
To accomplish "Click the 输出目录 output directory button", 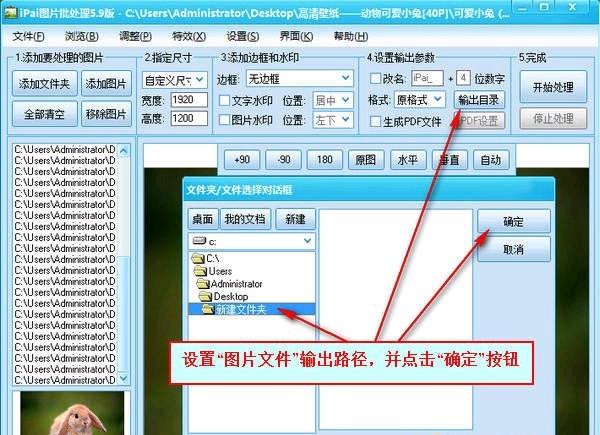I will (x=480, y=100).
